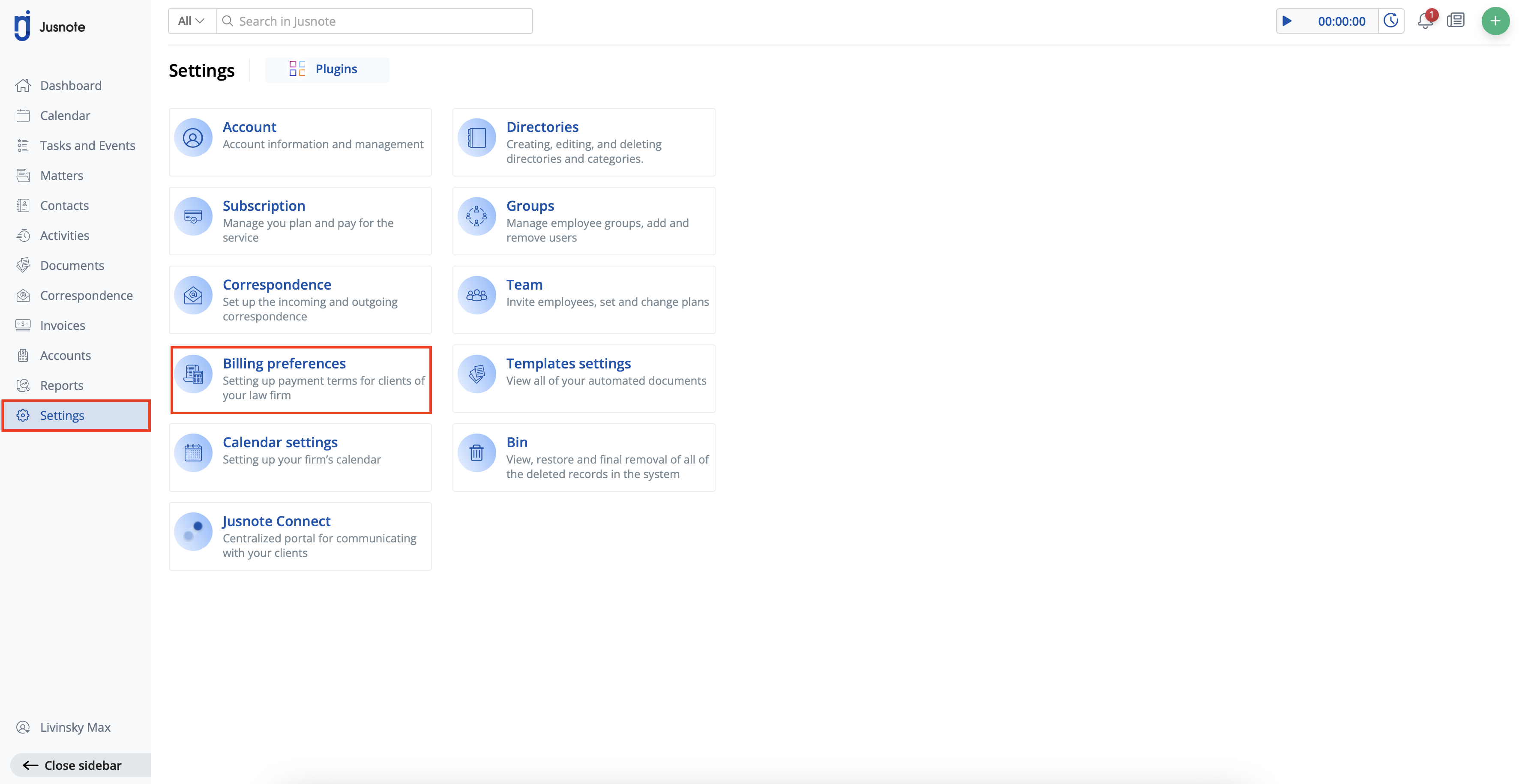Image resolution: width=1528 pixels, height=784 pixels.
Task: Click the Livinsky Max user icon
Action: 23,727
